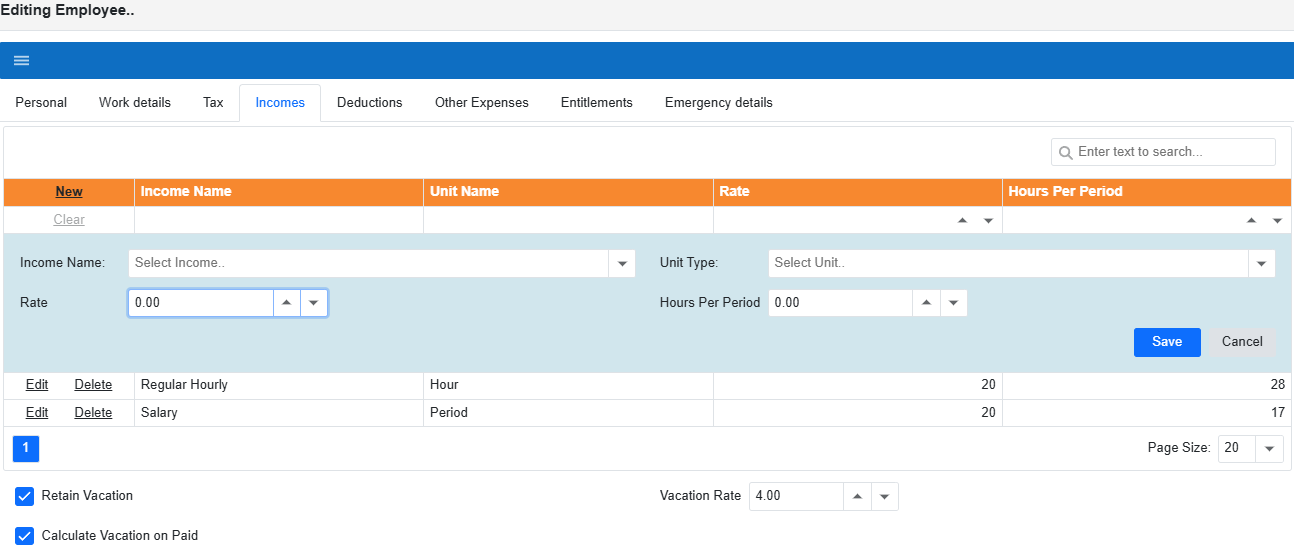Edit the Regular Hourly income row

point(37,385)
